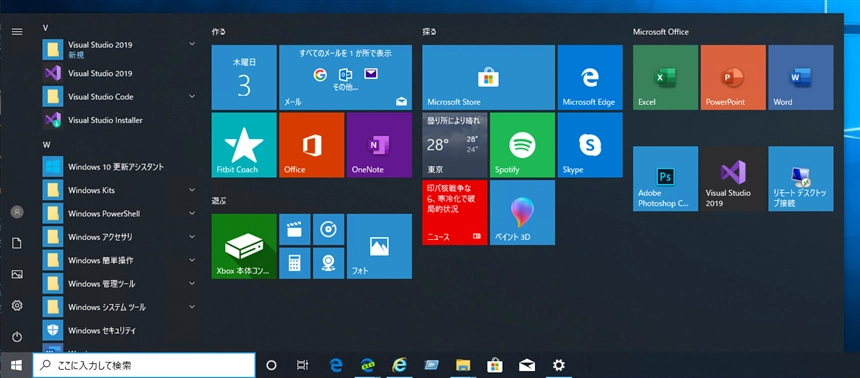Open the Excel tile
The height and width of the screenshot is (378, 860).
point(665,77)
